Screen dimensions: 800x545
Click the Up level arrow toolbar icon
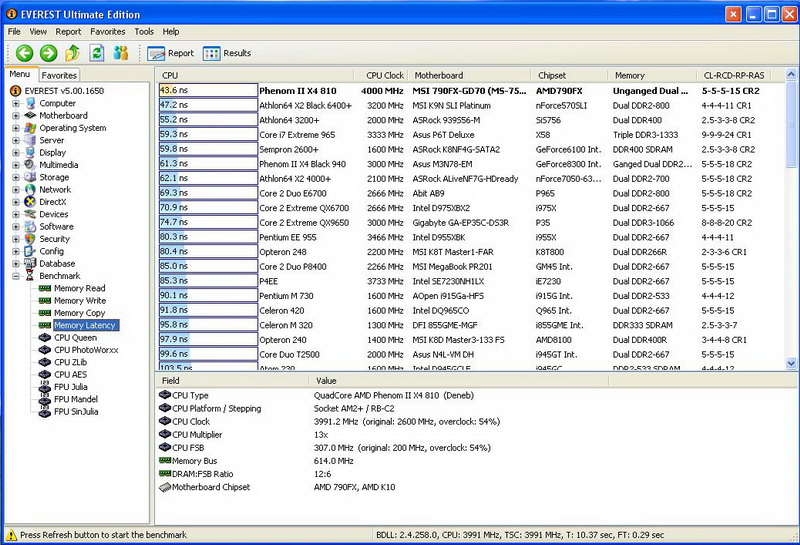72,53
